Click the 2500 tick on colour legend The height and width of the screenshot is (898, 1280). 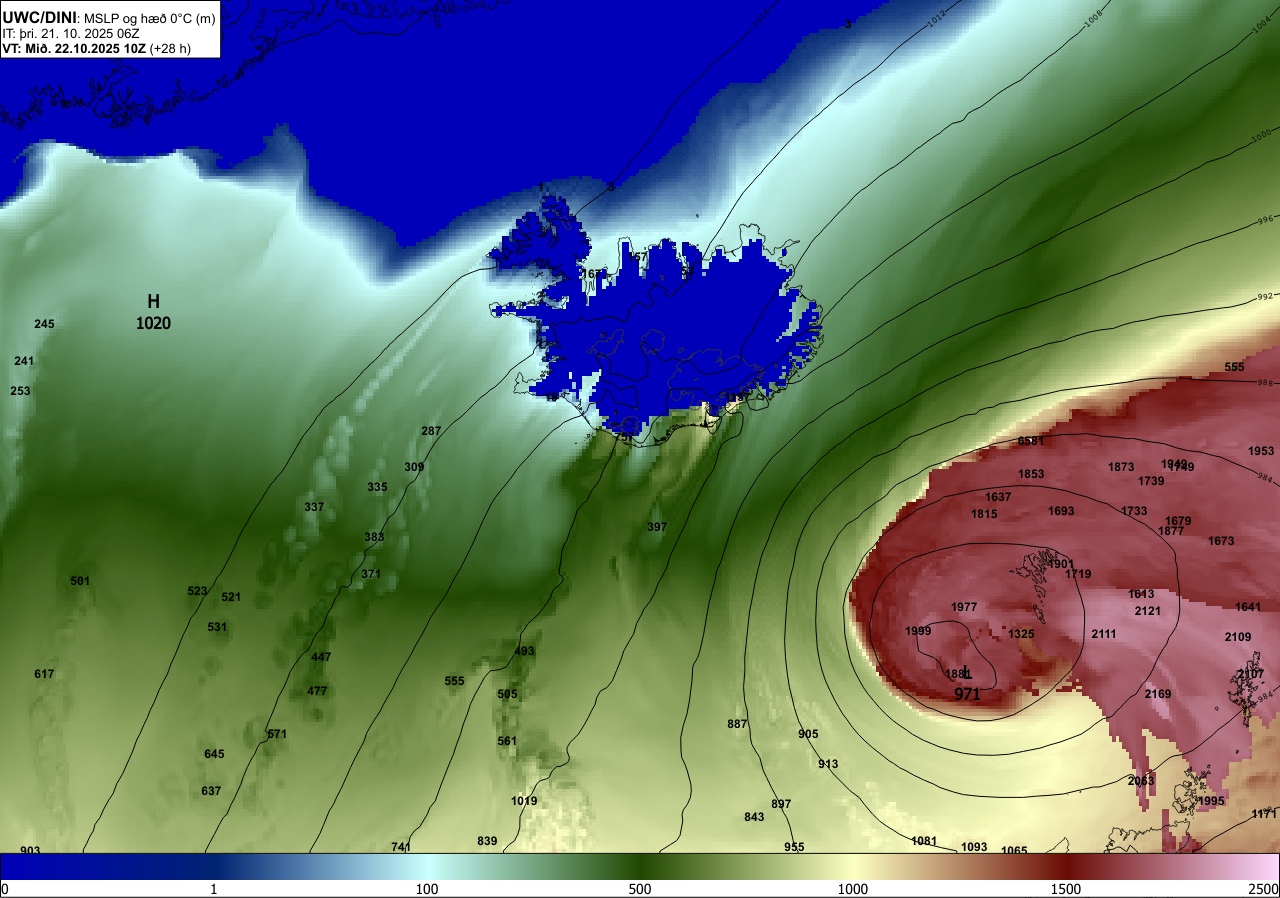point(1263,889)
